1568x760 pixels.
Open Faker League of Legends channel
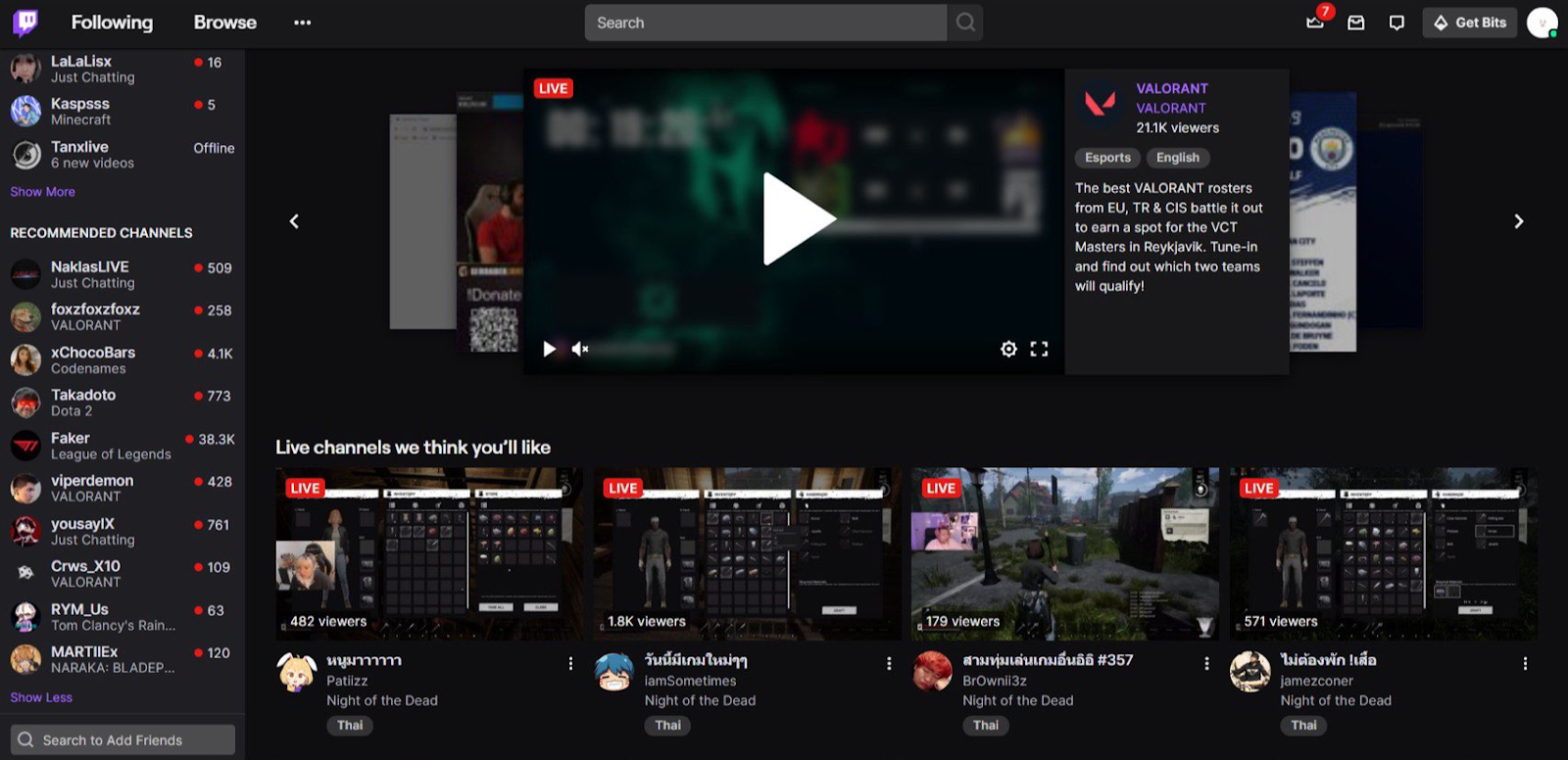tap(122, 446)
